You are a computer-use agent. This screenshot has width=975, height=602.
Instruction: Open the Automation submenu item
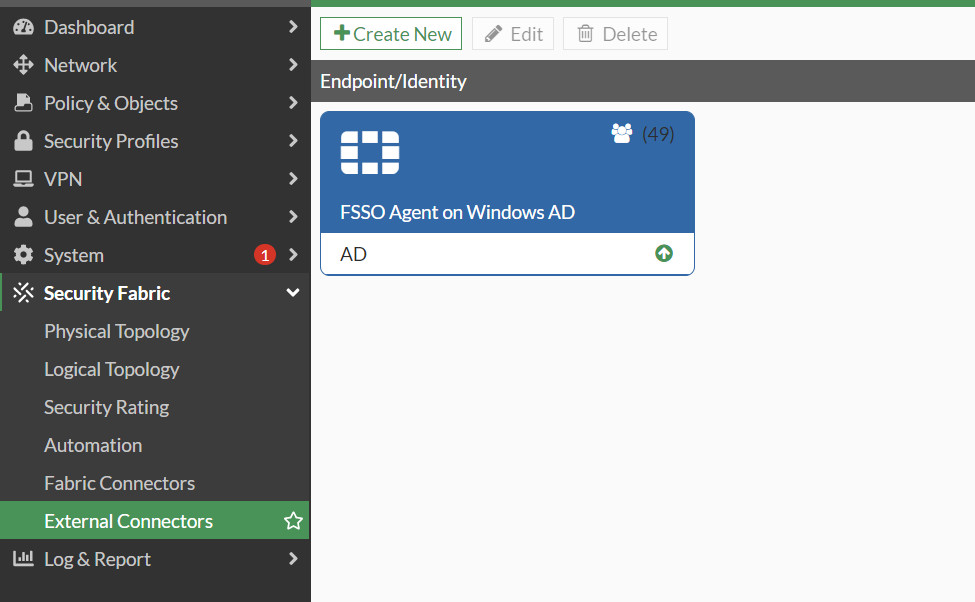93,445
